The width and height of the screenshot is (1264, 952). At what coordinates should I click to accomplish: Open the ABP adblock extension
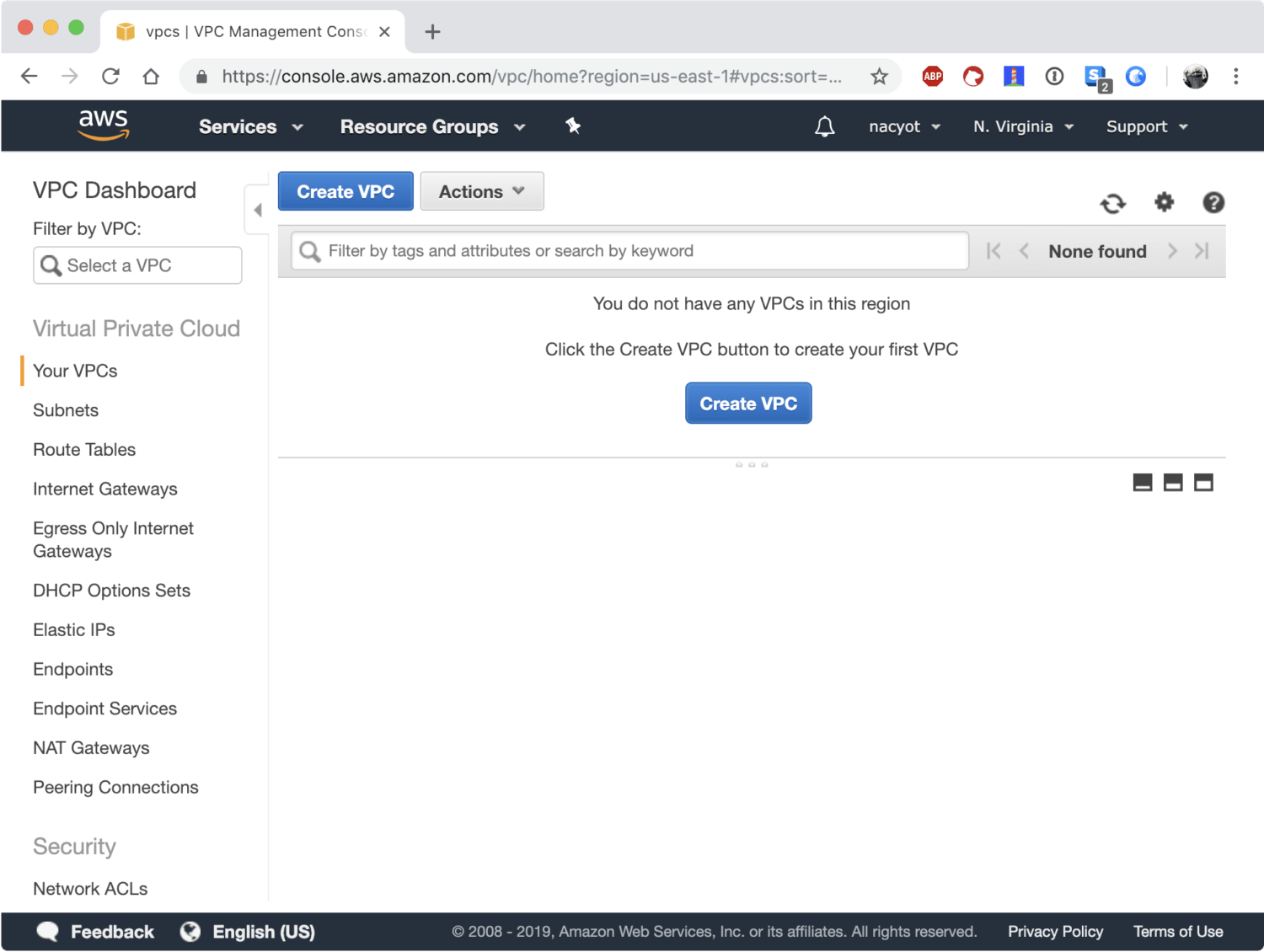933,77
